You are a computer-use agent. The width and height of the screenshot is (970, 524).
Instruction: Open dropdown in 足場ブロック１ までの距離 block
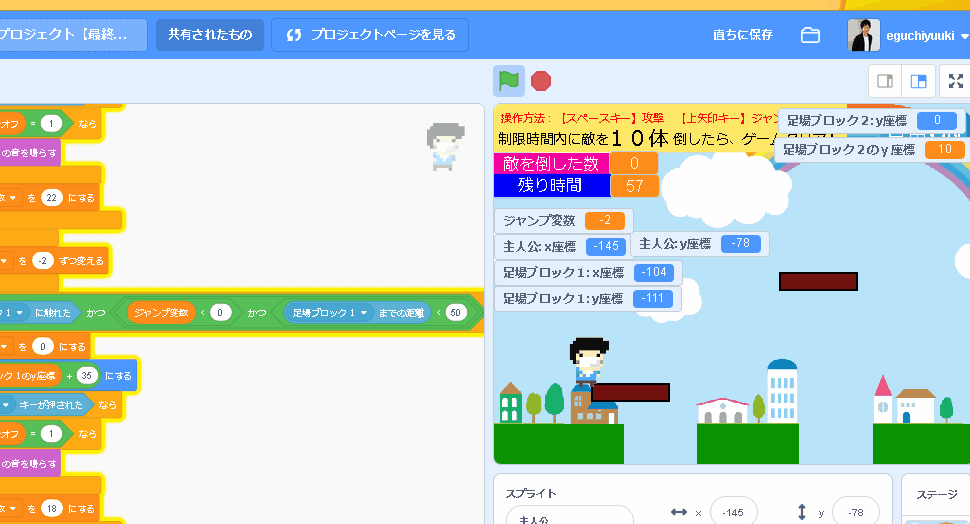365,313
